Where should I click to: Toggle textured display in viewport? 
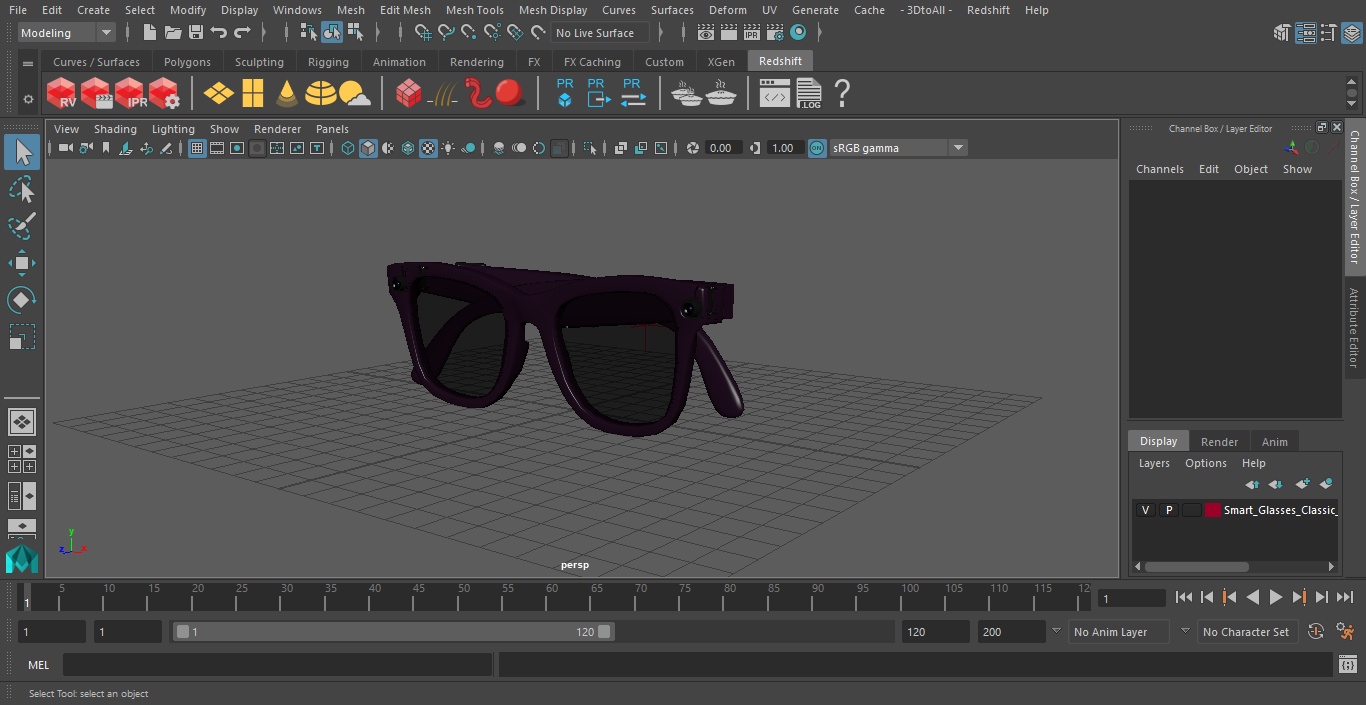pos(428,148)
